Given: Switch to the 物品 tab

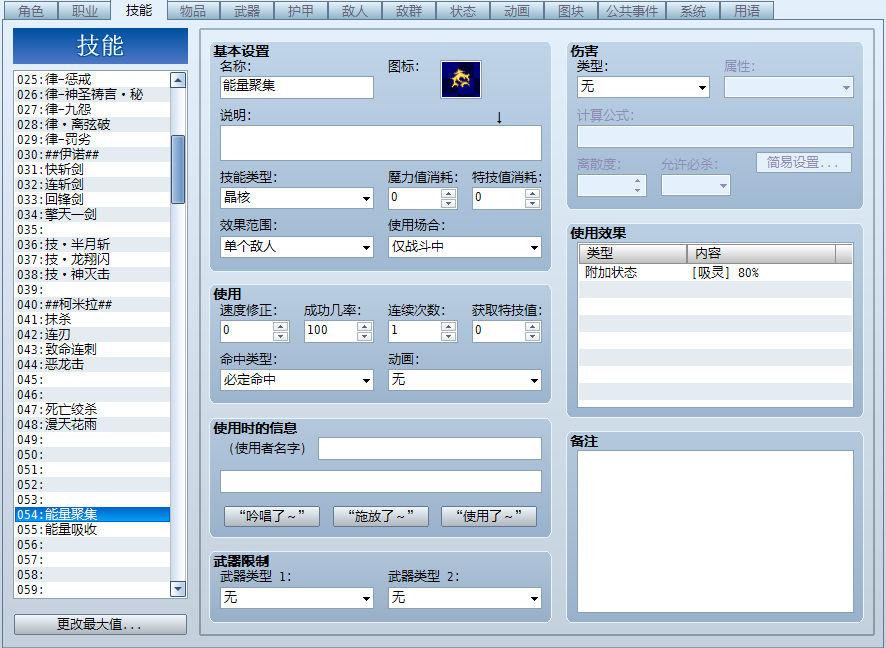Looking at the screenshot, I should point(193,11).
